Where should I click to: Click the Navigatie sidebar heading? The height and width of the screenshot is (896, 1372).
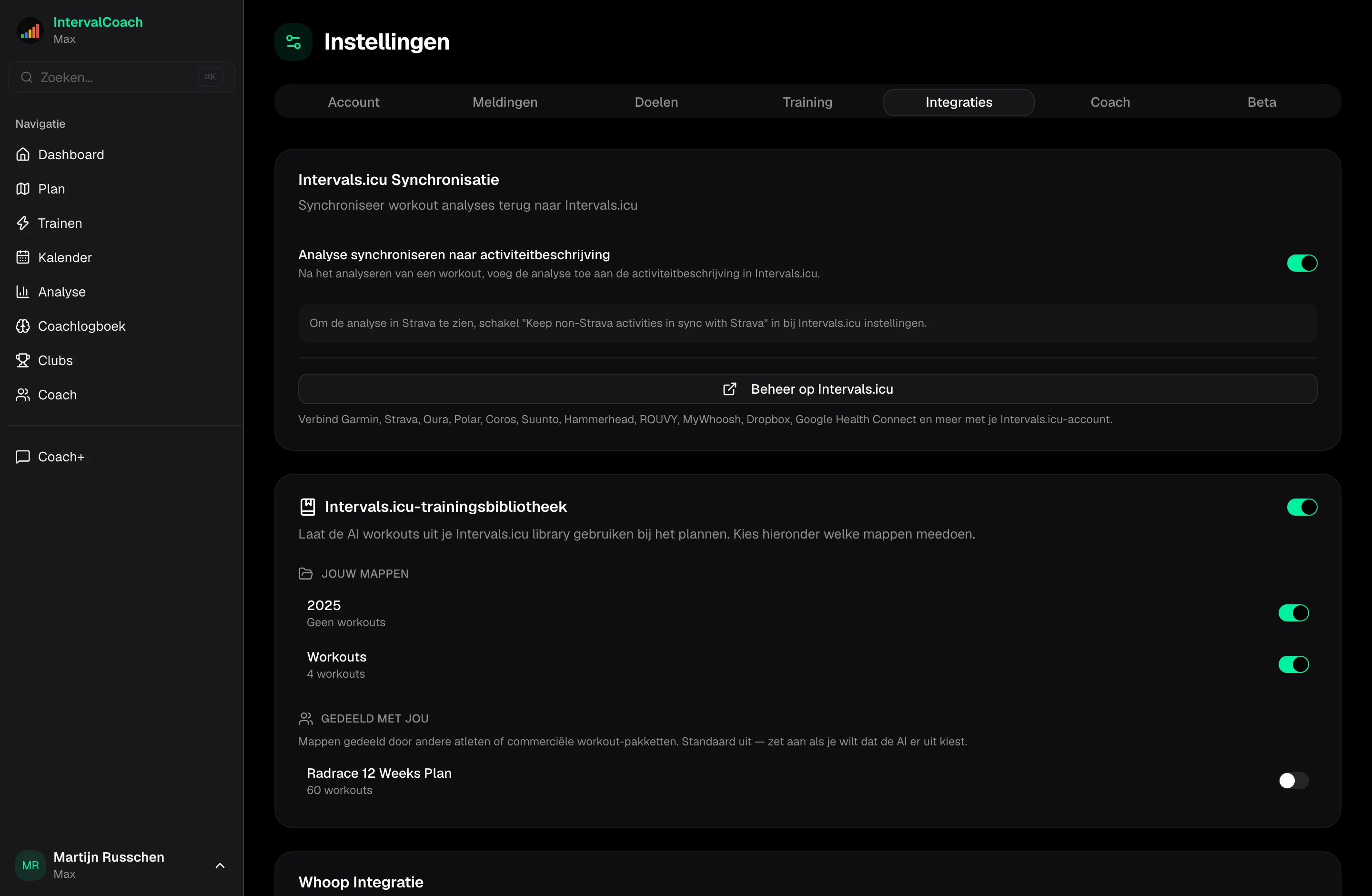40,124
